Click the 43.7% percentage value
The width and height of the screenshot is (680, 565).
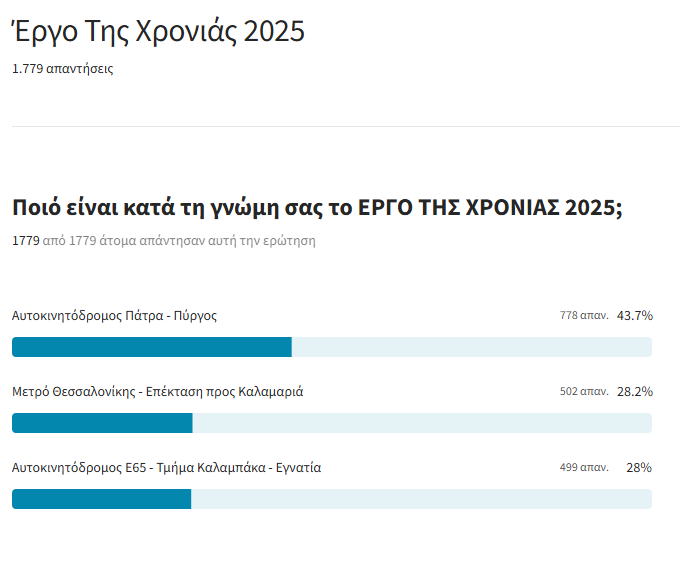634,316
